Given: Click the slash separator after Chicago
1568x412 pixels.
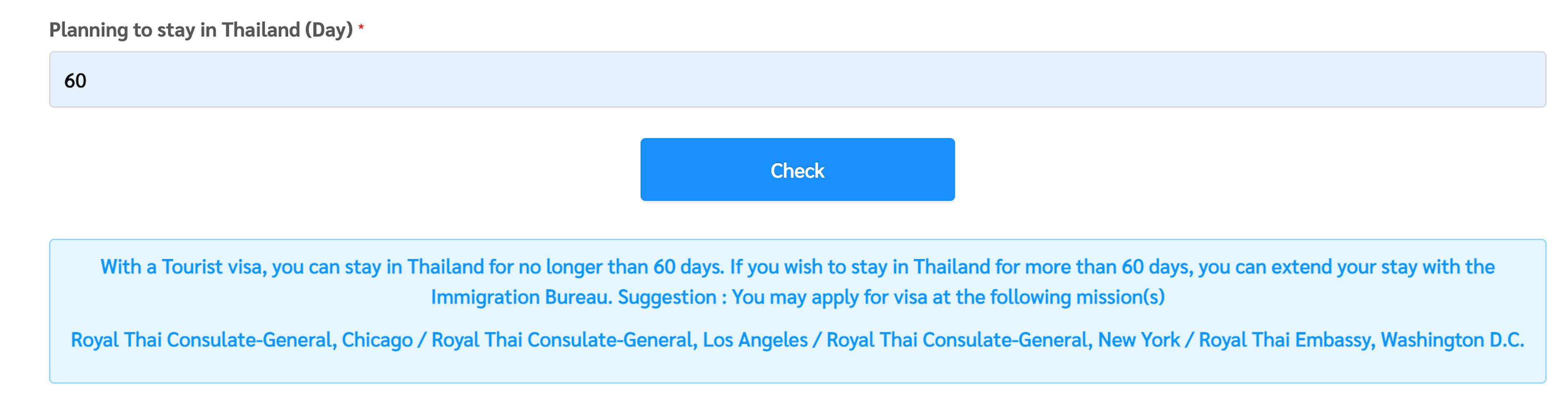Looking at the screenshot, I should point(422,340).
